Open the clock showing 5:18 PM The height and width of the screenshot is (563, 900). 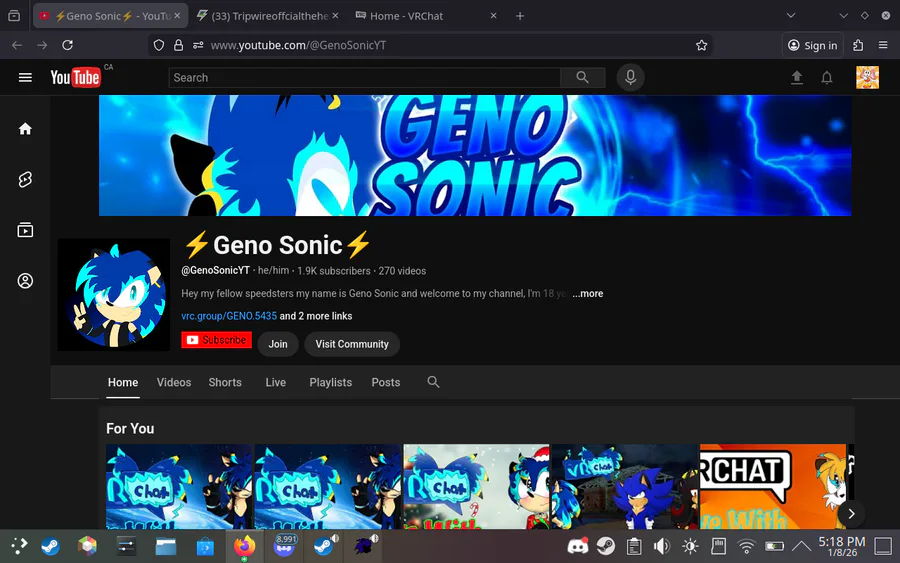coord(841,546)
